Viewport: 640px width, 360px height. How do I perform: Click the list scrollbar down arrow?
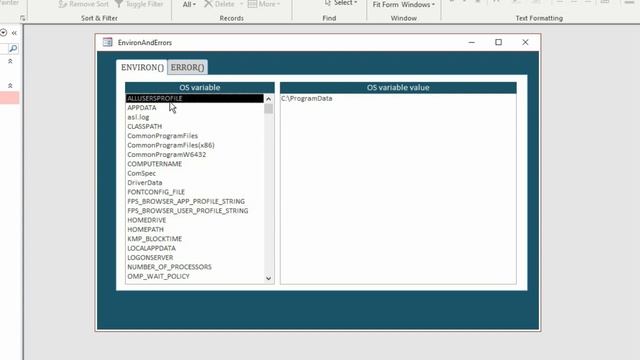[269, 278]
